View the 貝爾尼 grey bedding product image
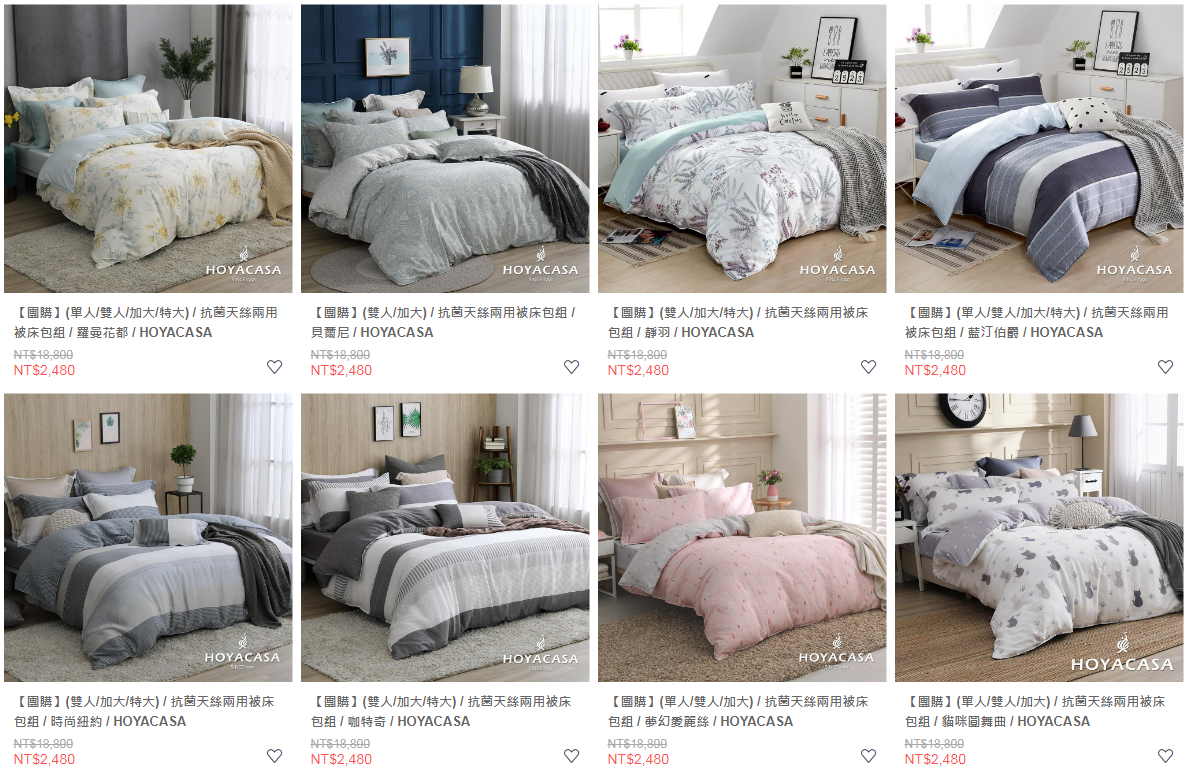1189x771 pixels. (x=445, y=149)
